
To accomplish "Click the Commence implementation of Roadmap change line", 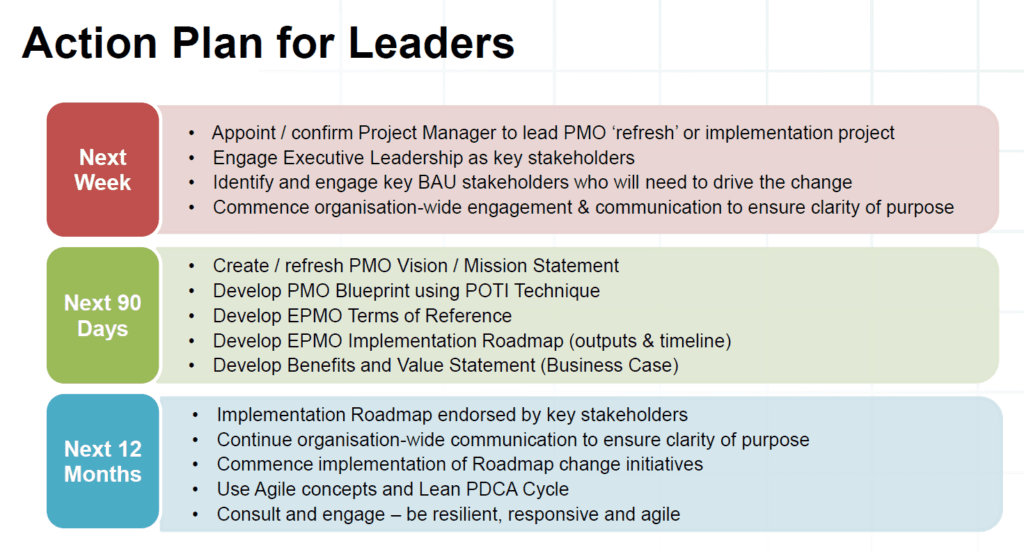I will click(x=460, y=464).
